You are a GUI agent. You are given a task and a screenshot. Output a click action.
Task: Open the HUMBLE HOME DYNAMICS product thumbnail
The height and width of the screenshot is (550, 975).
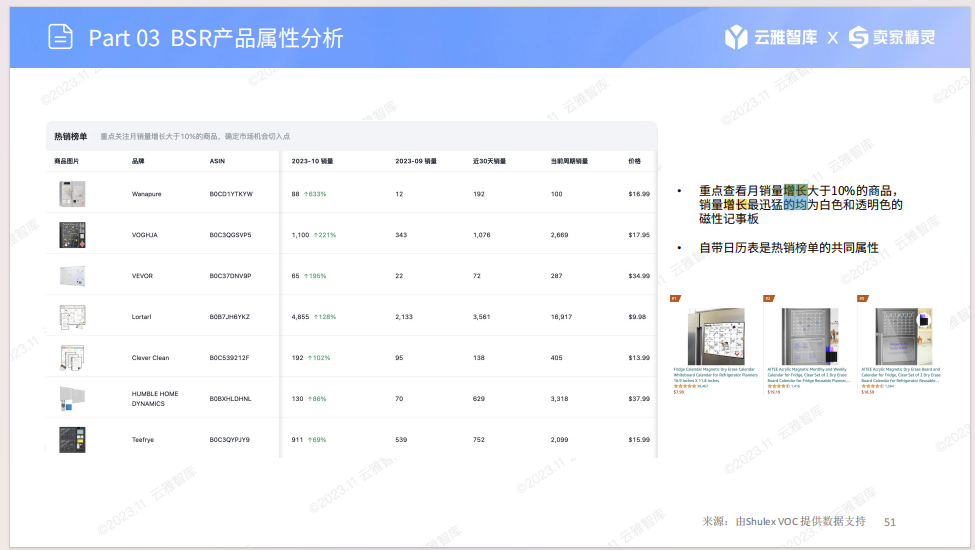tap(72, 399)
